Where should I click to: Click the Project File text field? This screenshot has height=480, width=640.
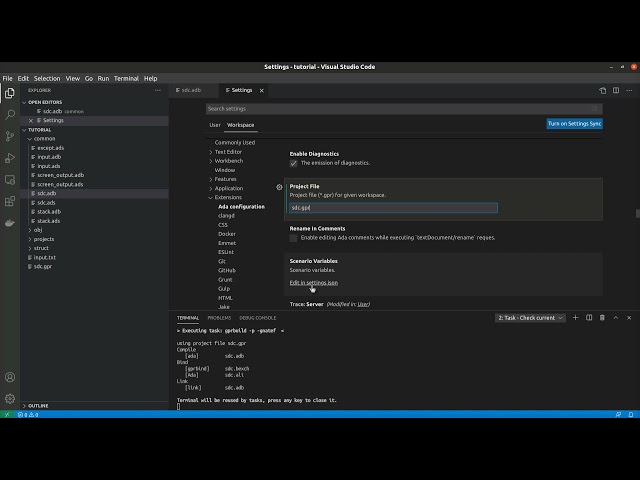393,208
